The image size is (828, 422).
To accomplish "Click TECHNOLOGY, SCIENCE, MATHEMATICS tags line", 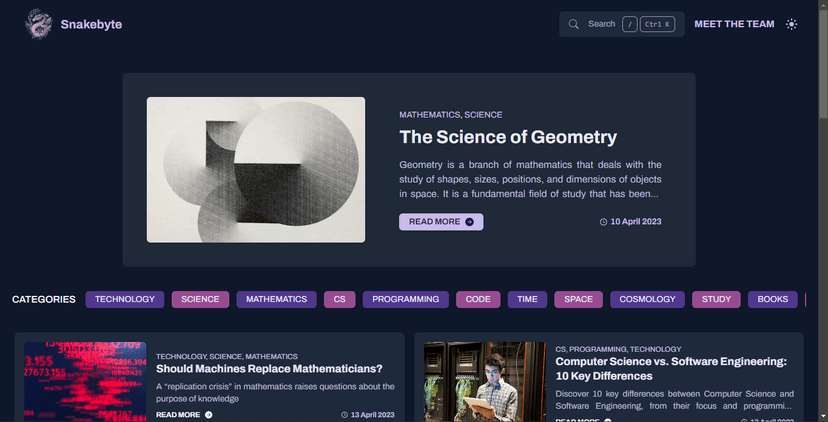I will 227,357.
